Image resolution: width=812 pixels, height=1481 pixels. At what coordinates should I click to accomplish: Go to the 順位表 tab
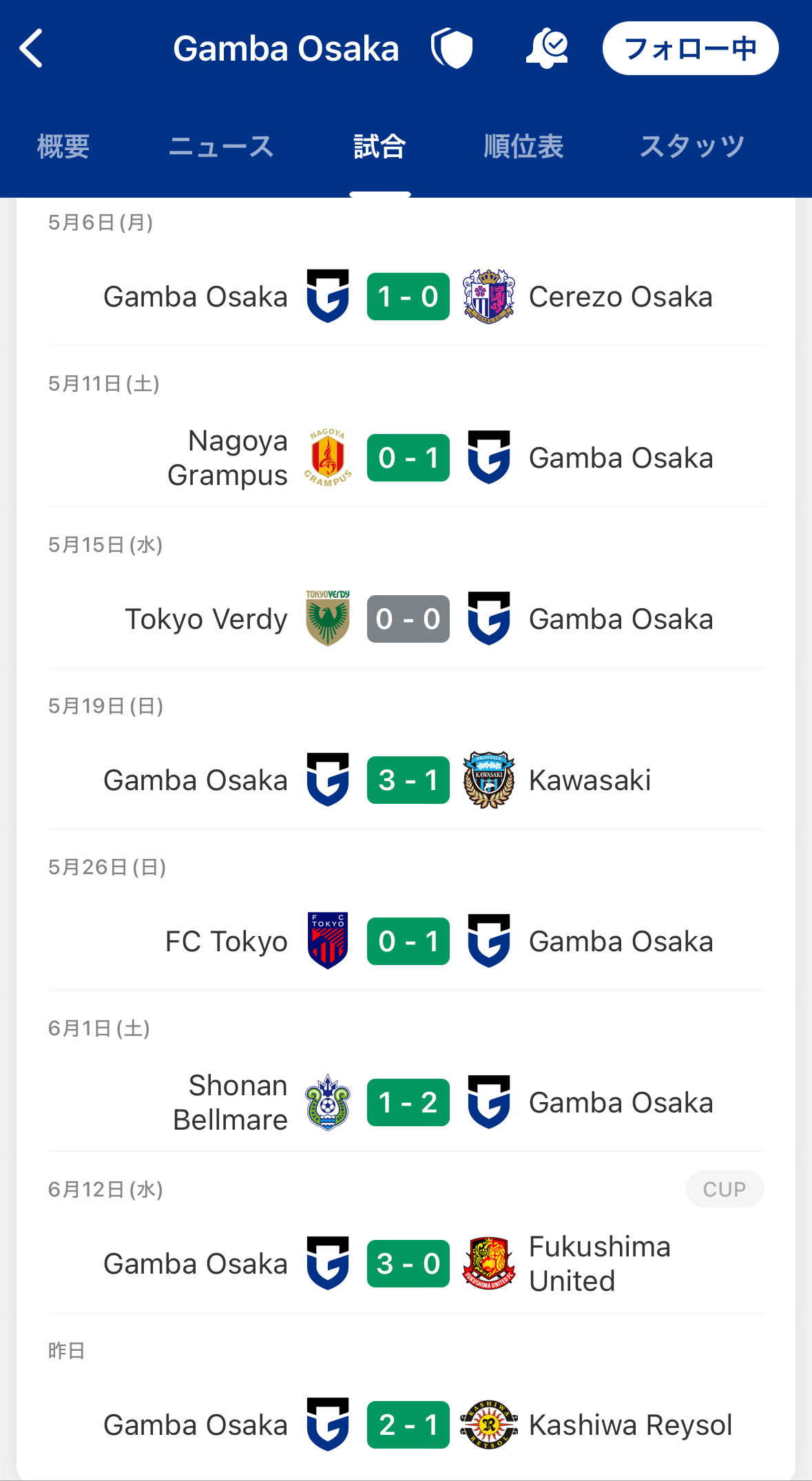point(523,147)
